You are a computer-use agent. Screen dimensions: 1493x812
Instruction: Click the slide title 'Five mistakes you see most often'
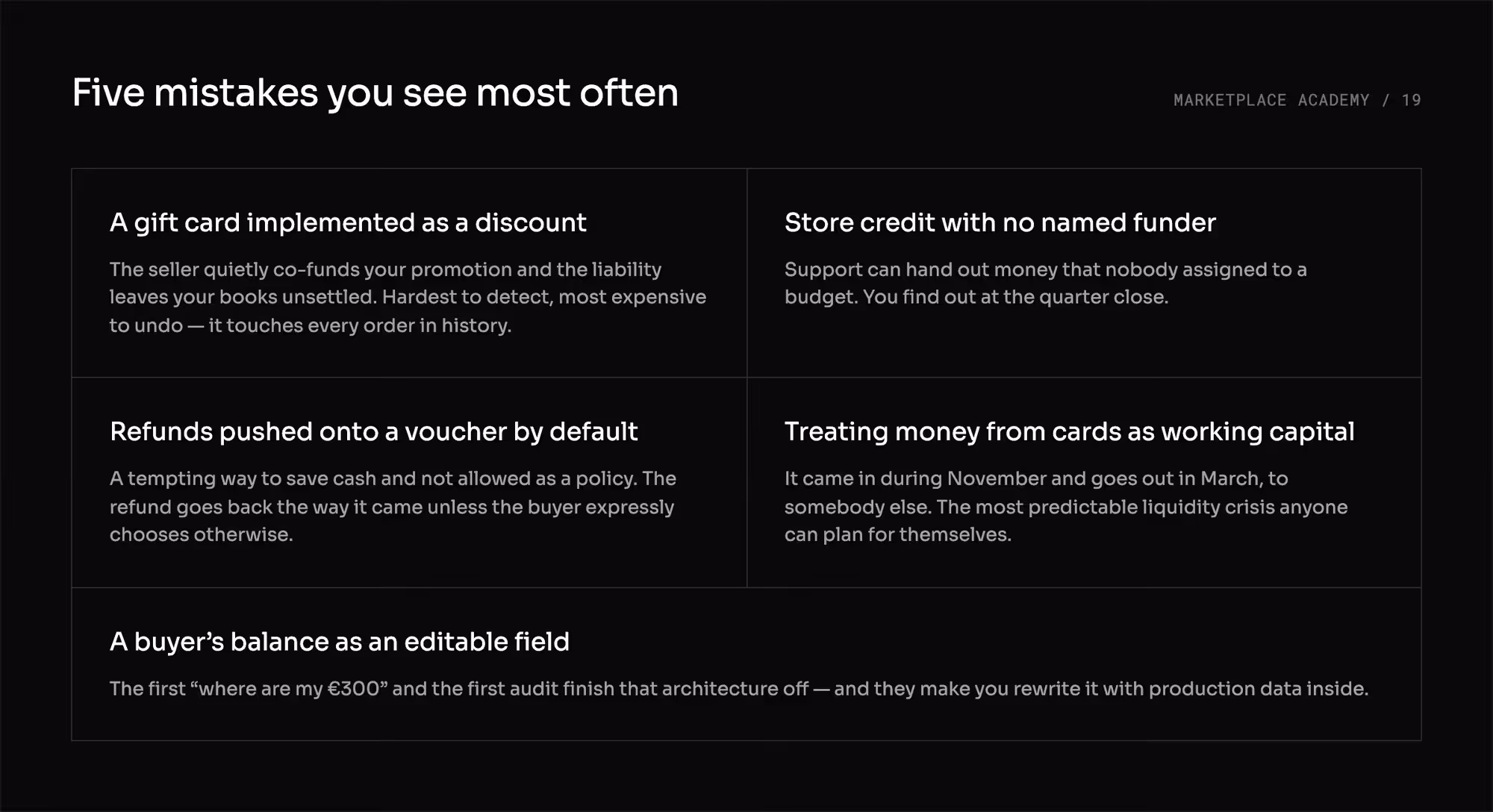click(375, 94)
